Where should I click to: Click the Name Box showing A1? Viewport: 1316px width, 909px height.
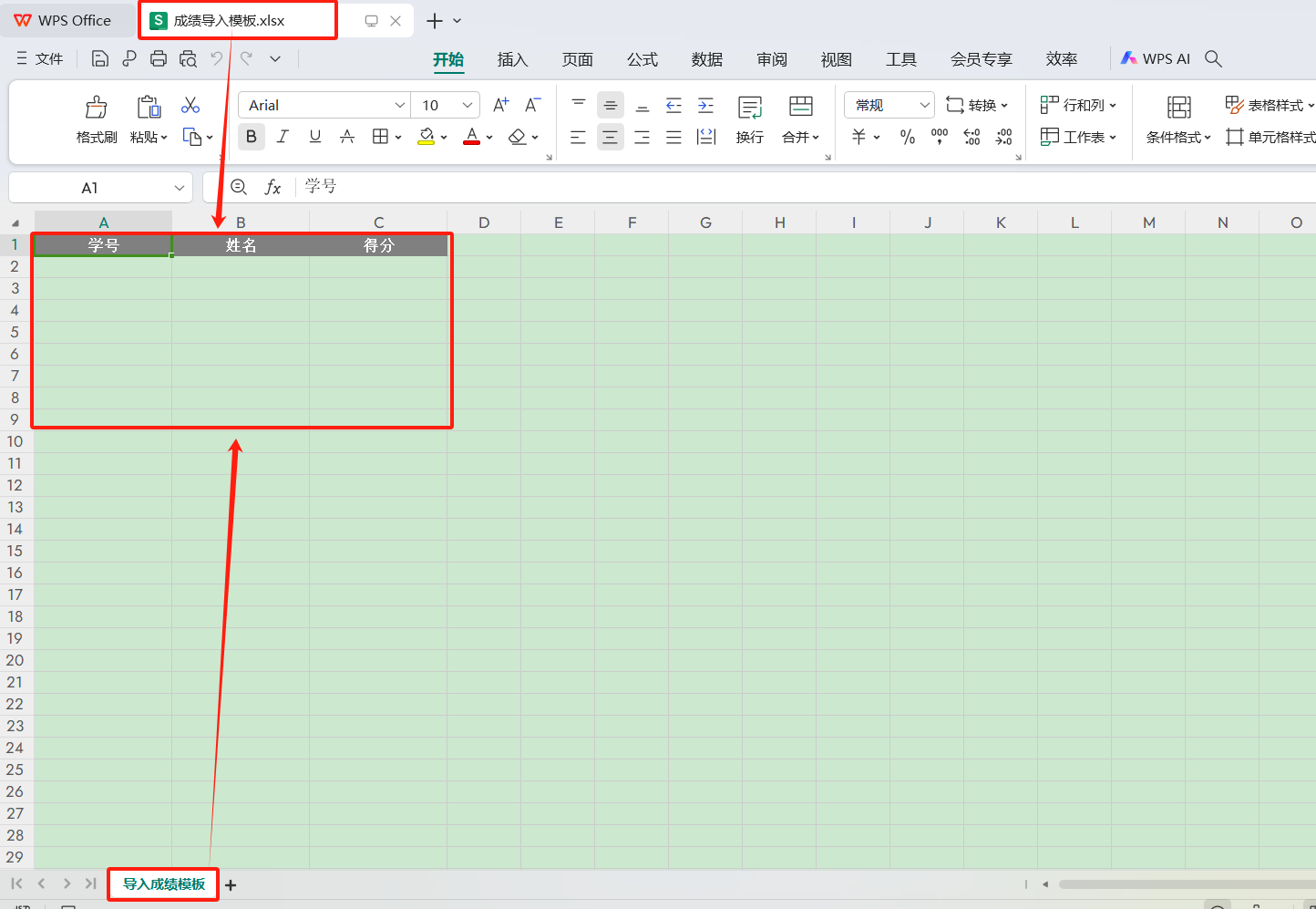(x=89, y=188)
